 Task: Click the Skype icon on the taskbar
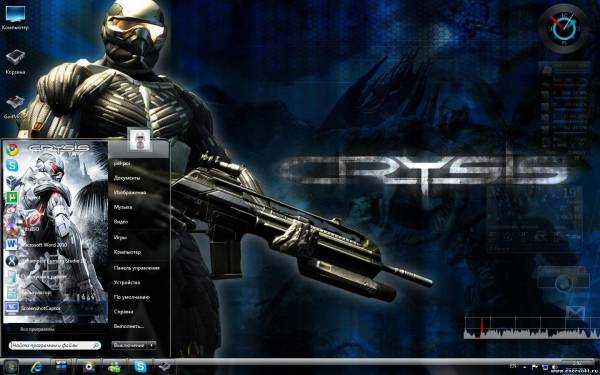coord(140,367)
